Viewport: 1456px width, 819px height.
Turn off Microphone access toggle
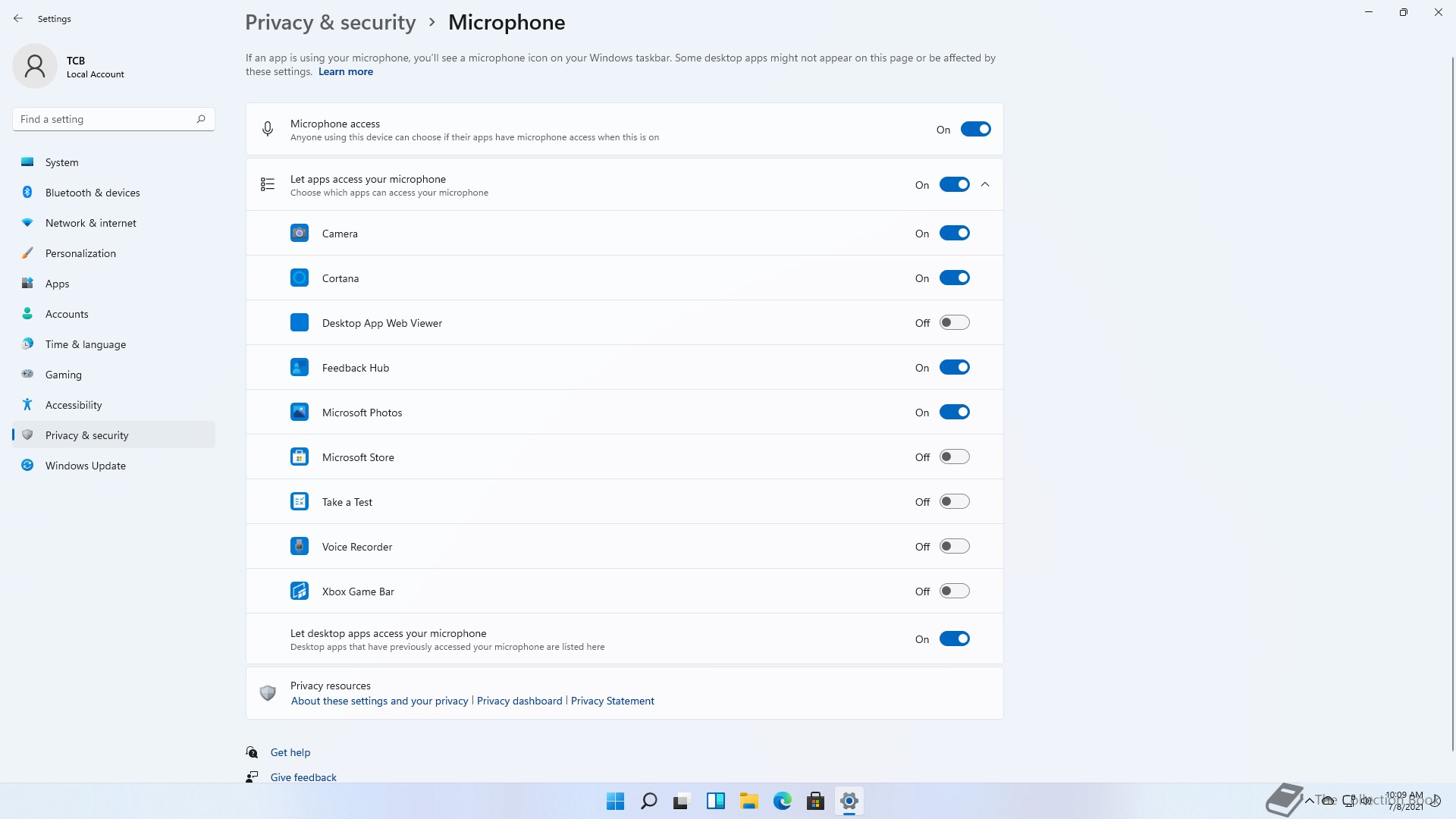975,130
